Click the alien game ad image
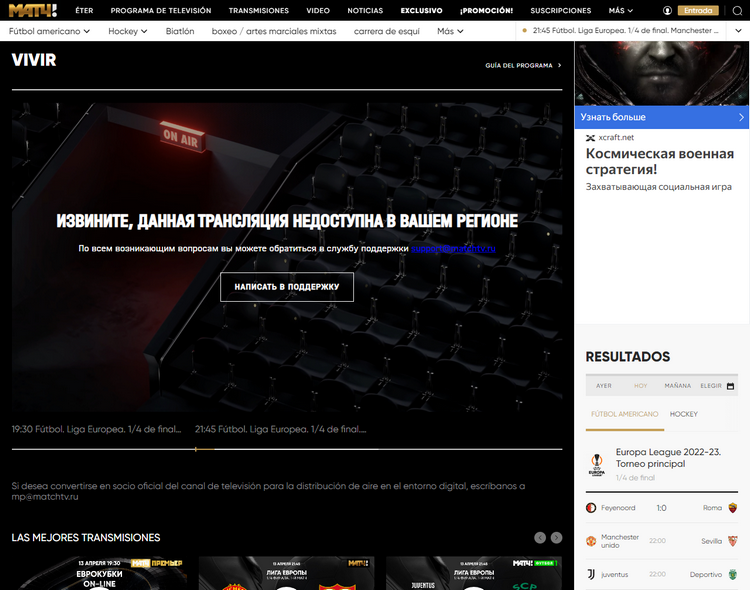This screenshot has width=750, height=590. click(x=662, y=73)
